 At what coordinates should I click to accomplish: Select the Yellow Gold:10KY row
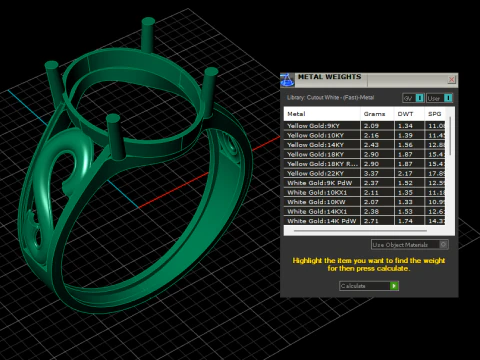coord(365,135)
